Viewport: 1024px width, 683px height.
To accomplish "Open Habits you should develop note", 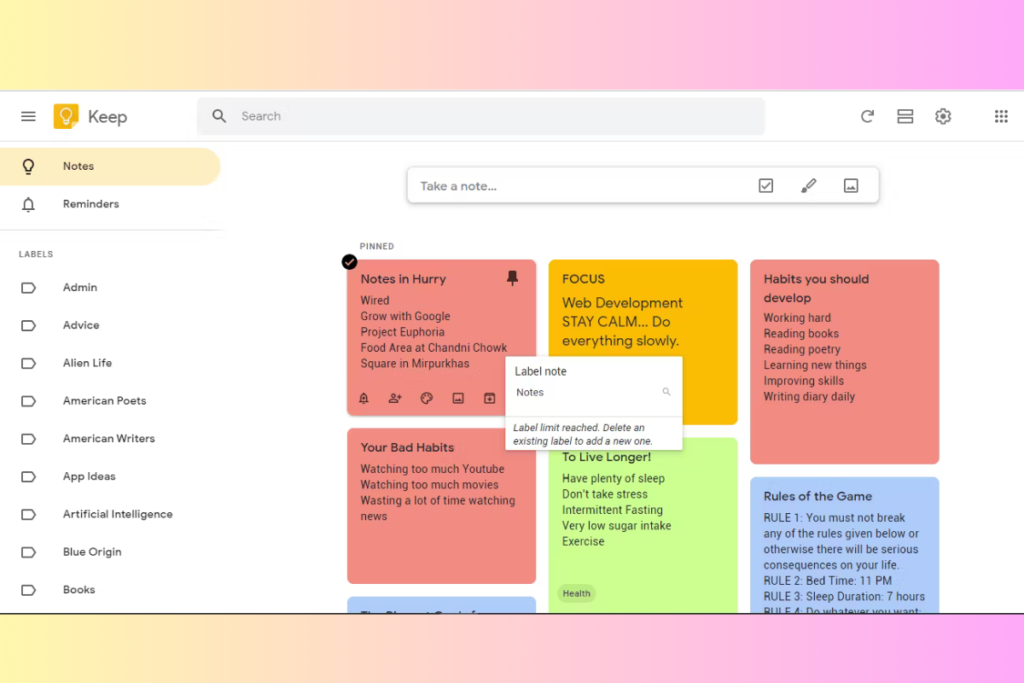I will [844, 362].
